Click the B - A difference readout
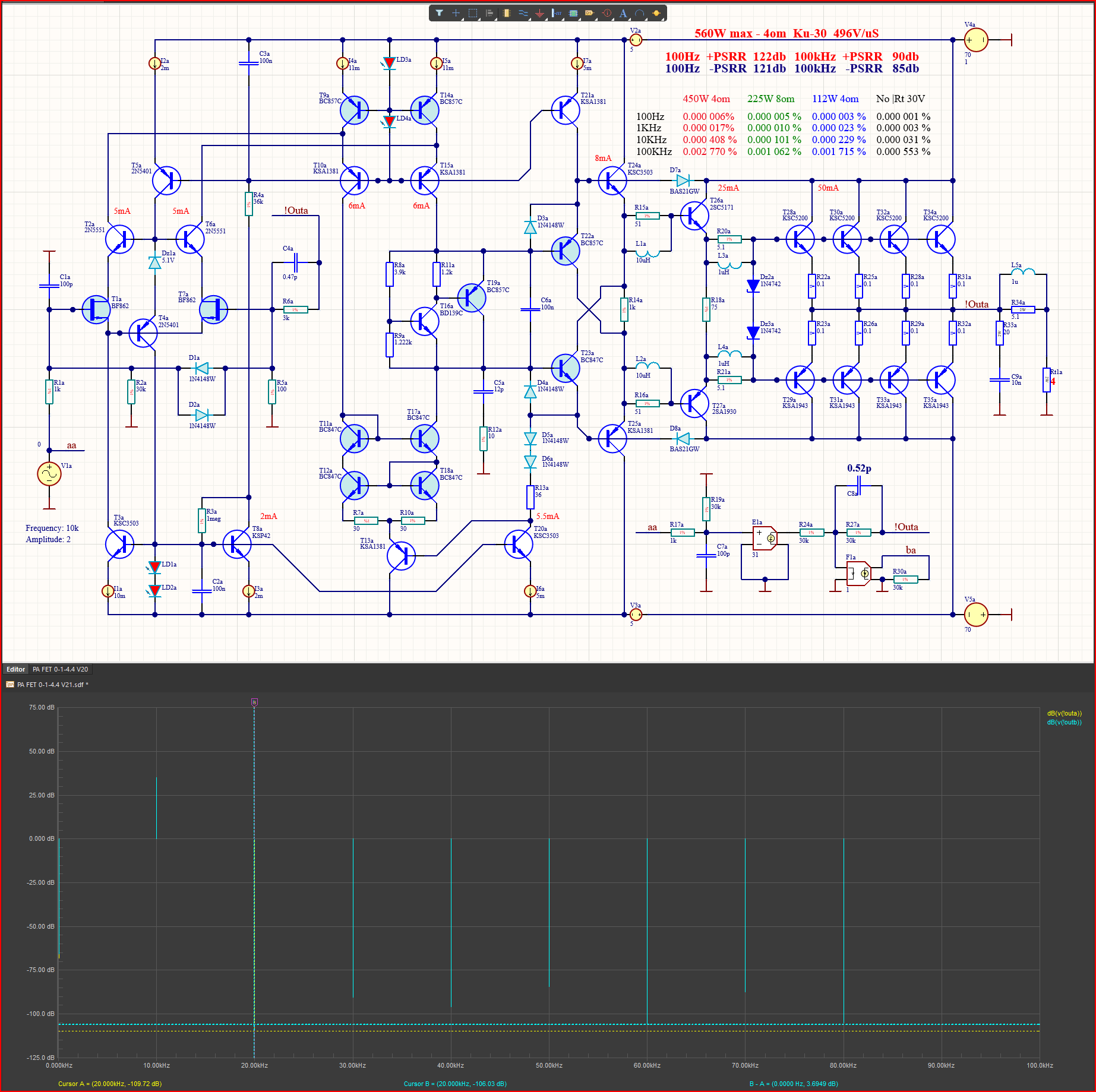The width and height of the screenshot is (1096, 1092). coord(794,1084)
